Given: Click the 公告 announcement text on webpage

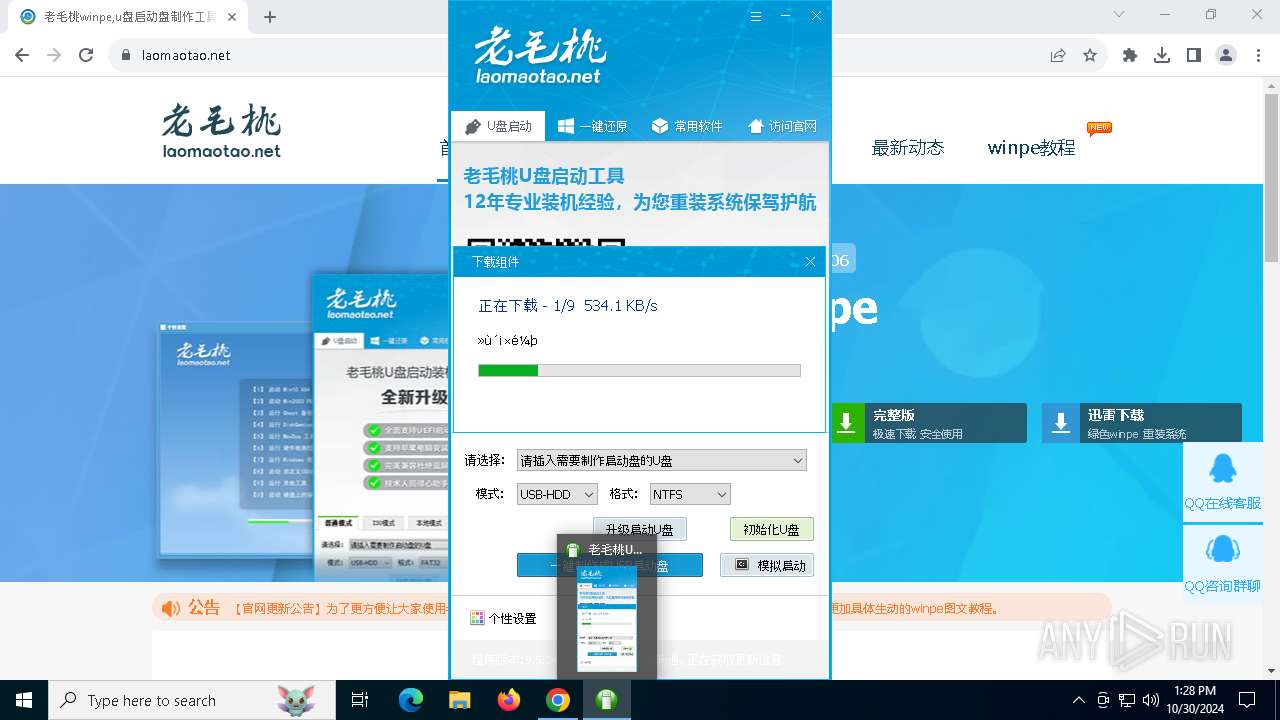Looking at the screenshot, I should point(203,607).
